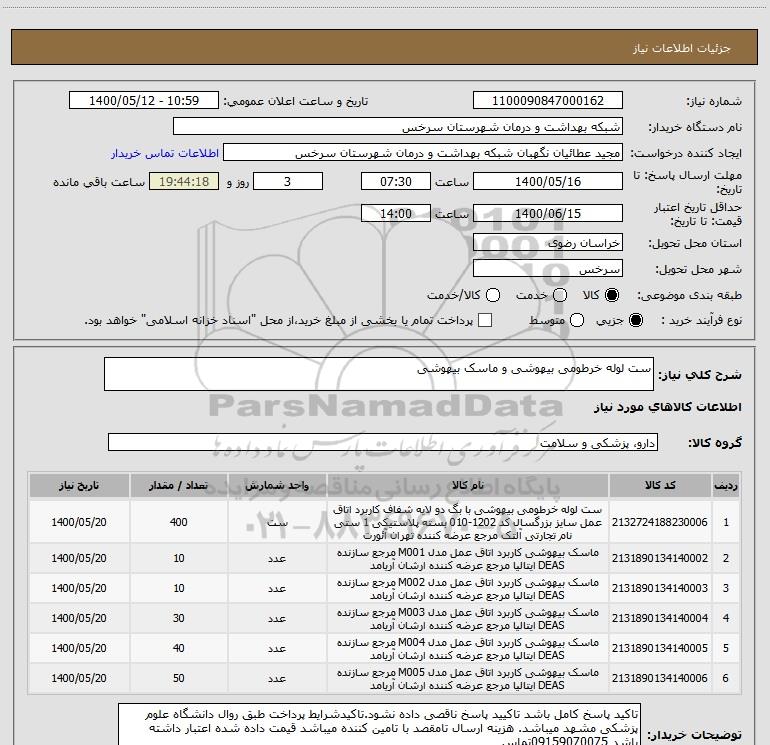Click the validity time field 14:00

coord(396,214)
